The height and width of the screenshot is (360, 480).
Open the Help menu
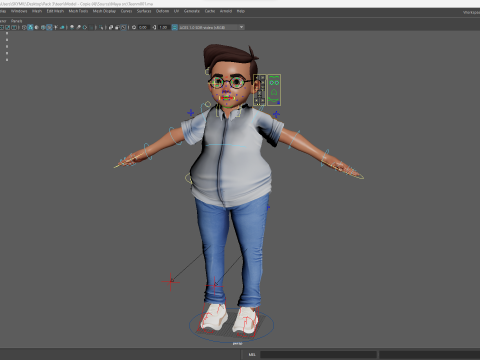241,11
